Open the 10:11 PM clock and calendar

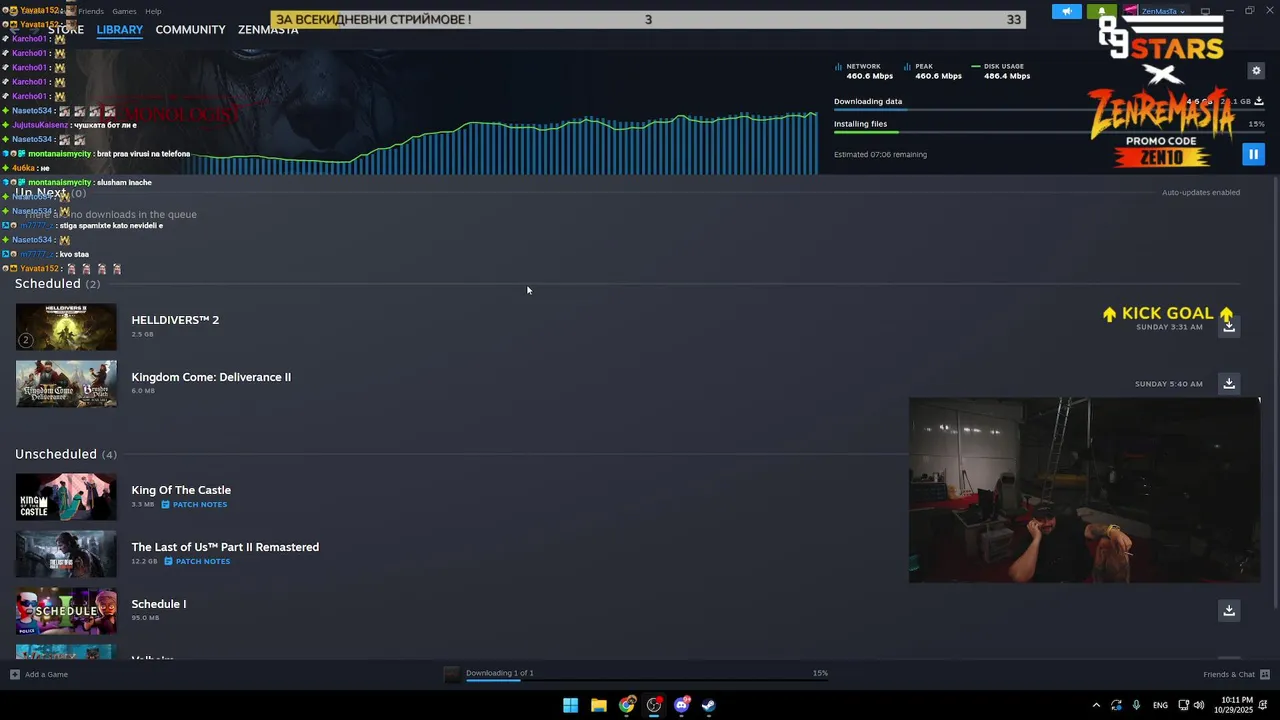pos(1236,705)
